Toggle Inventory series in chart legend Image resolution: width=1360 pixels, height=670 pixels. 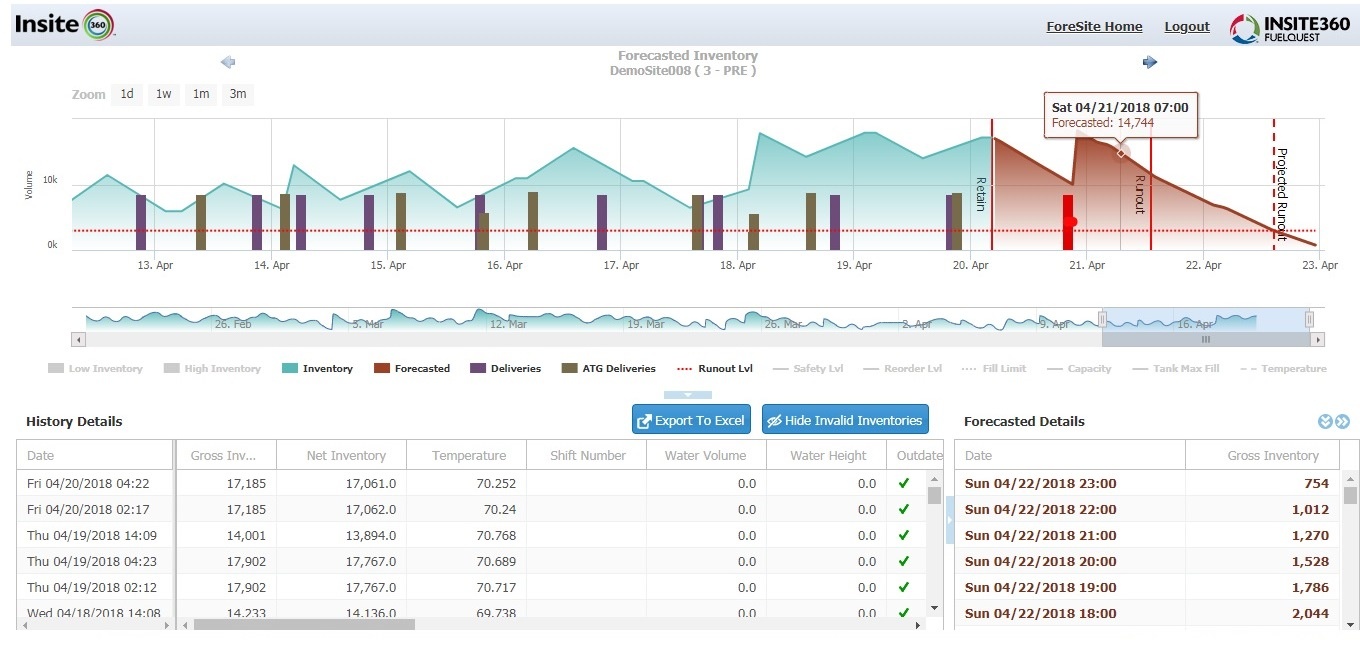(318, 369)
